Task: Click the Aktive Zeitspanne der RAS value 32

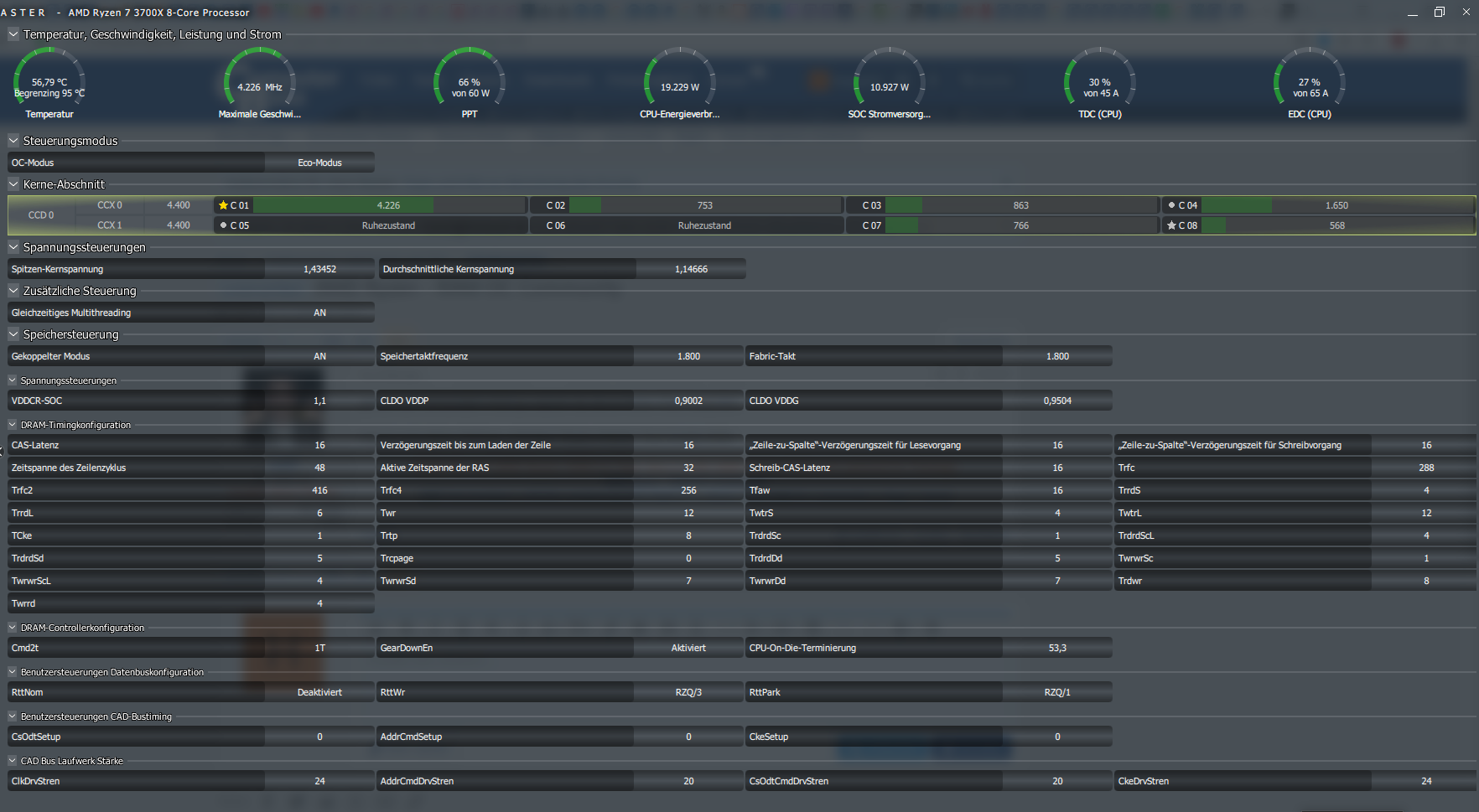Action: 688,468
